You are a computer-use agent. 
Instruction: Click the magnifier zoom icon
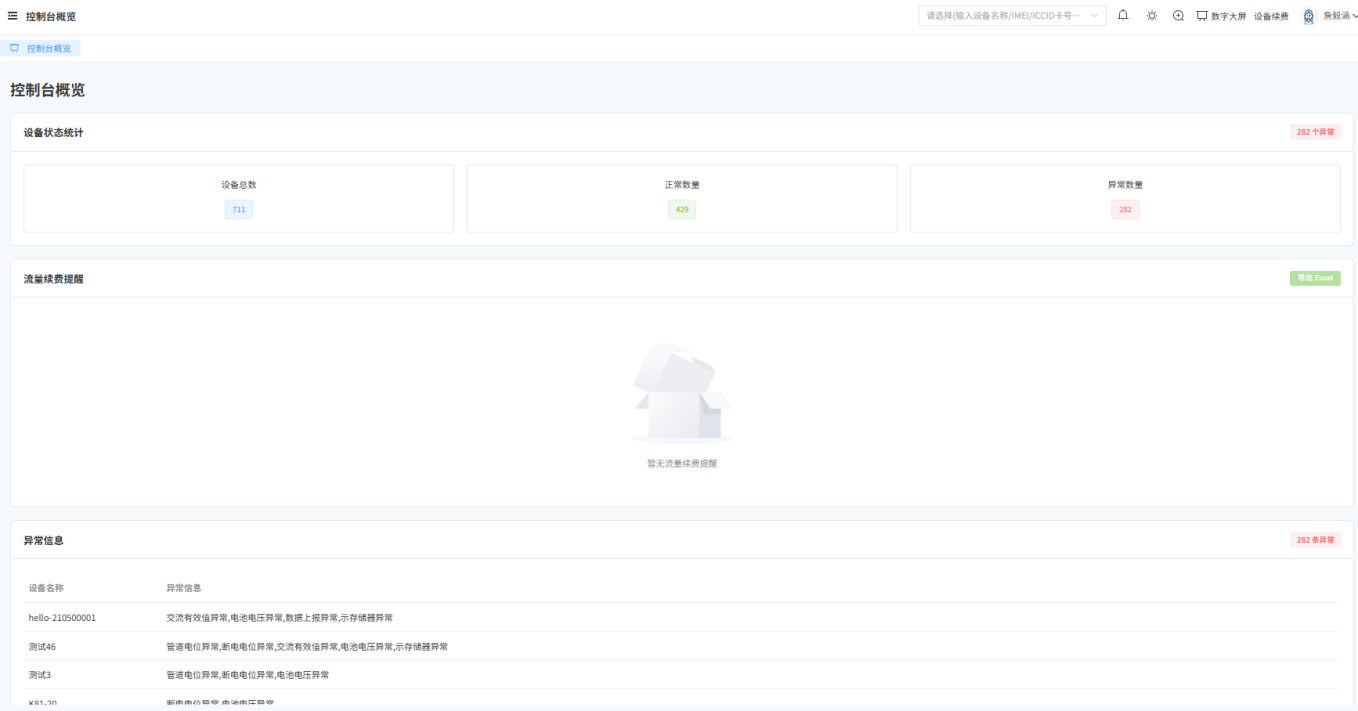tap(1178, 16)
